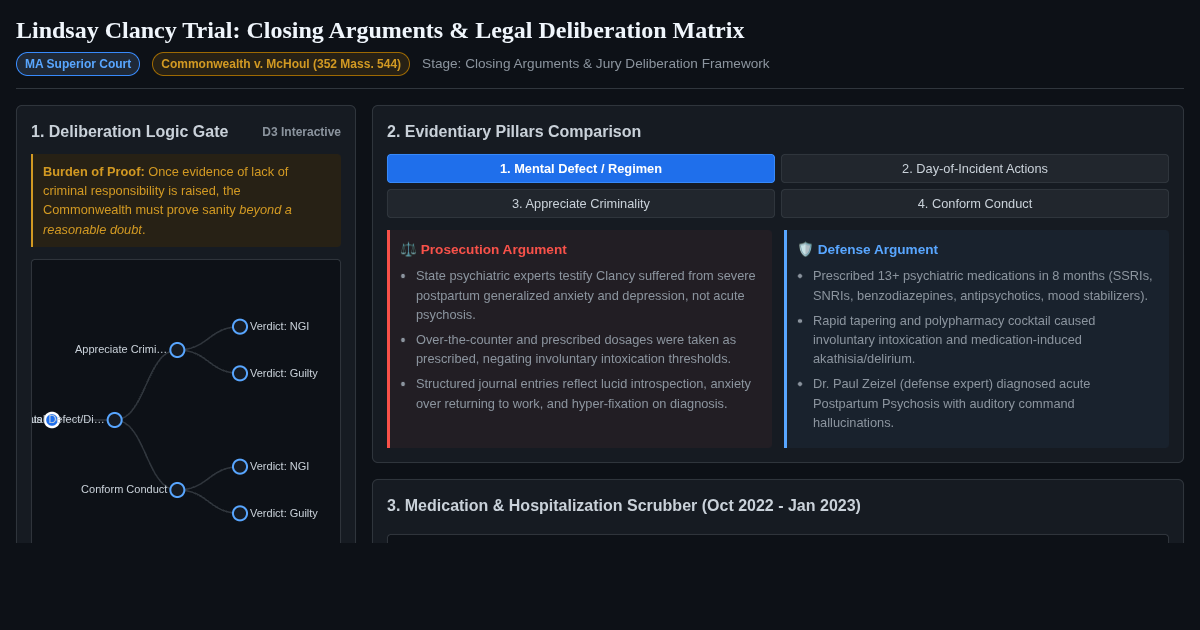The width and height of the screenshot is (1200, 630).
Task: Click the bullet about state psychiatric experts' testimony
Action: click(x=586, y=295)
